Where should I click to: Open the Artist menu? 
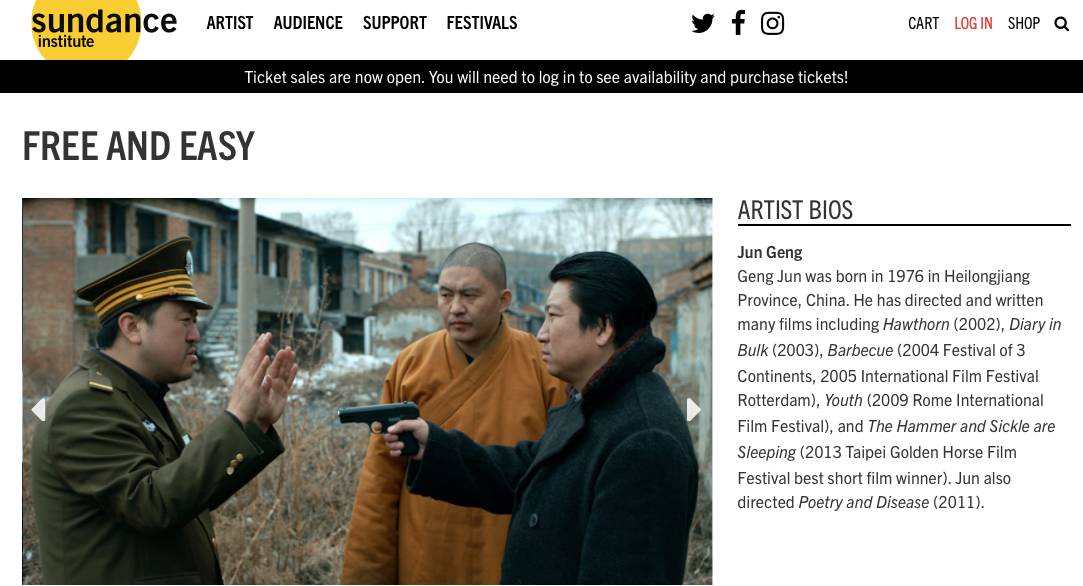point(230,23)
